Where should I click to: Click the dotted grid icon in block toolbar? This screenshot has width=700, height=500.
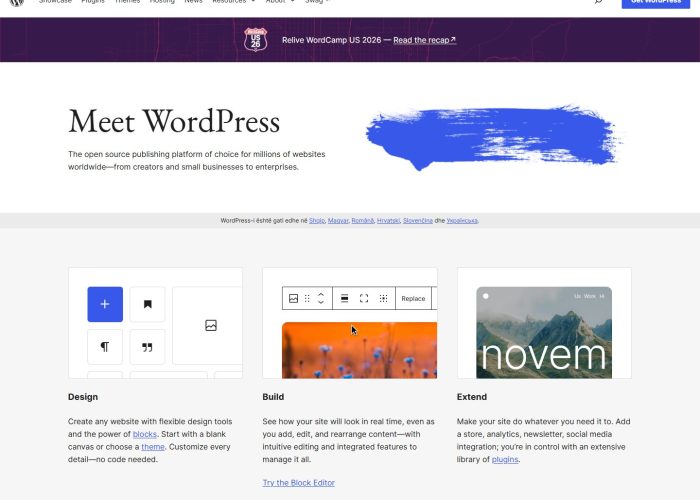point(383,299)
